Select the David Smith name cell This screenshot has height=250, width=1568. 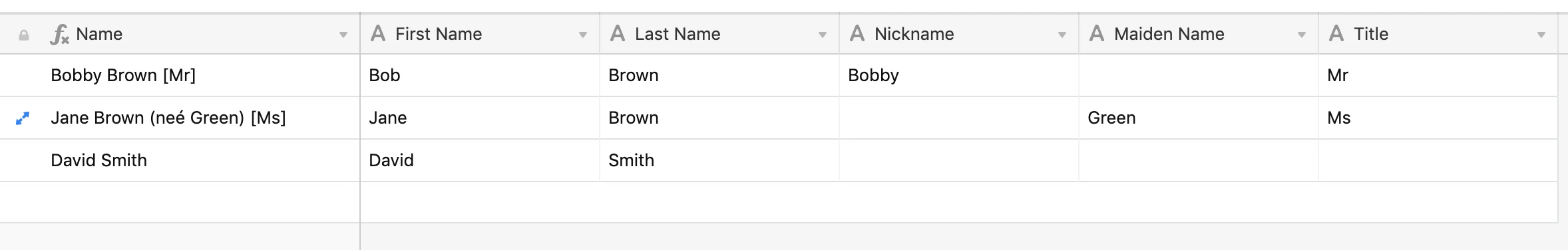click(x=180, y=160)
